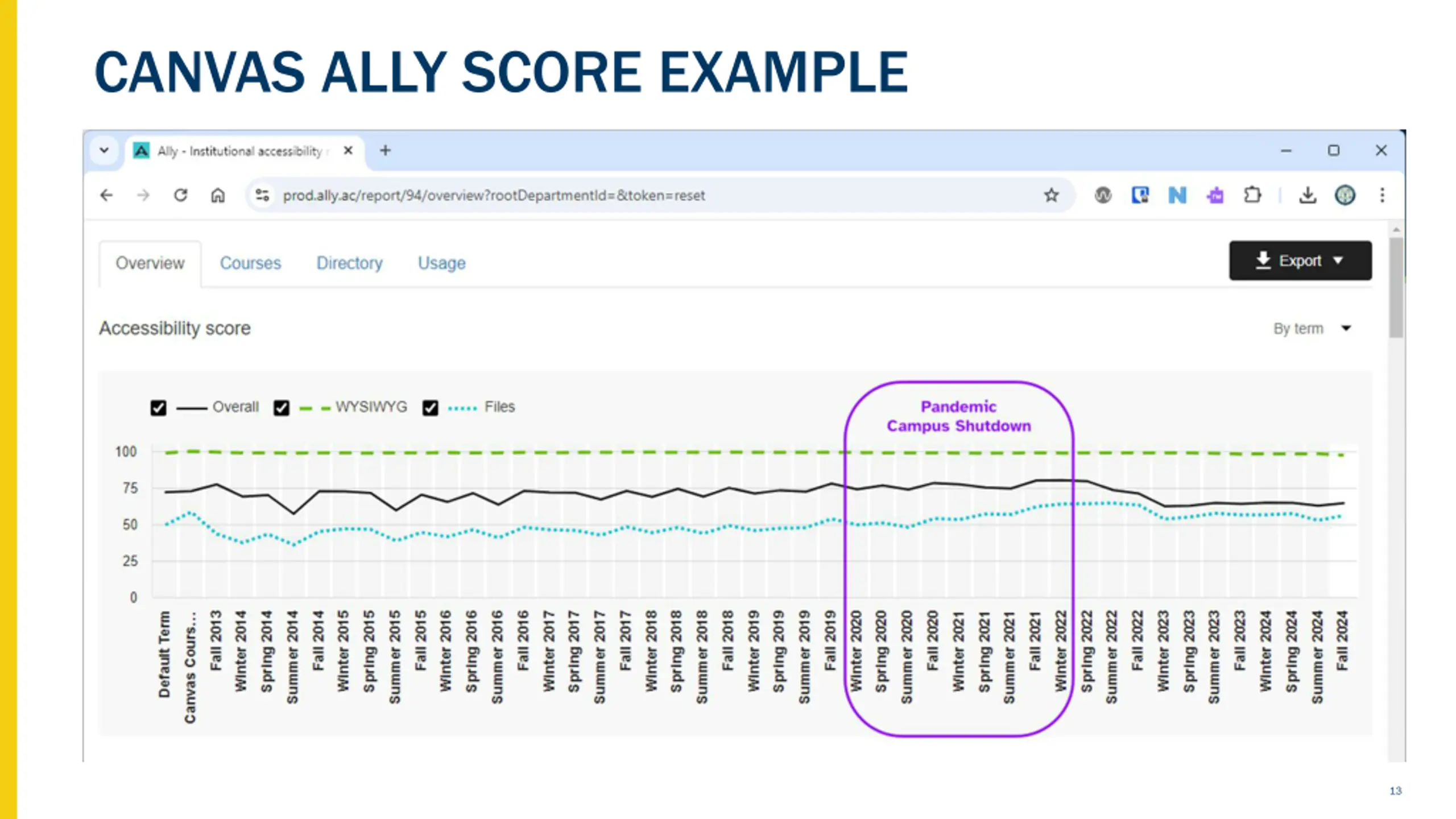Switch to the Directory tab
This screenshot has width=1456, height=819.
click(349, 263)
